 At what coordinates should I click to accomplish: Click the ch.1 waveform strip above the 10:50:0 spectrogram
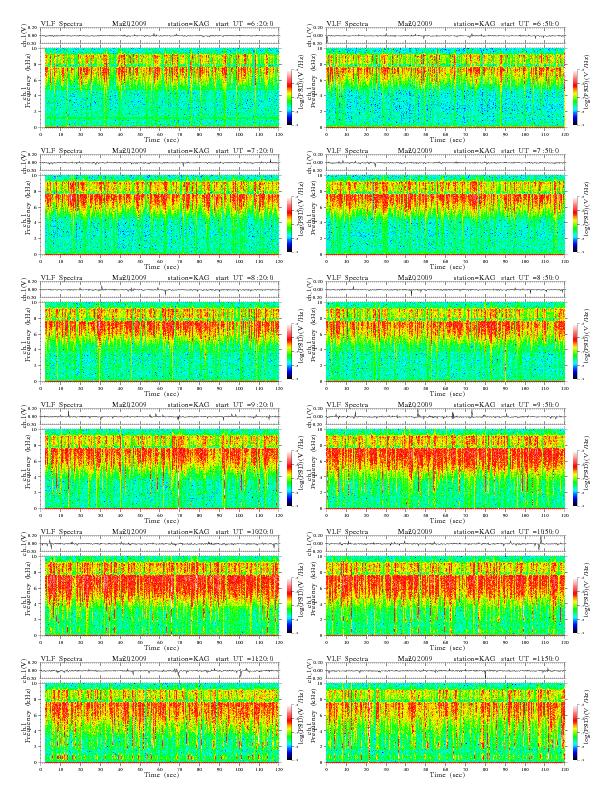(445, 544)
